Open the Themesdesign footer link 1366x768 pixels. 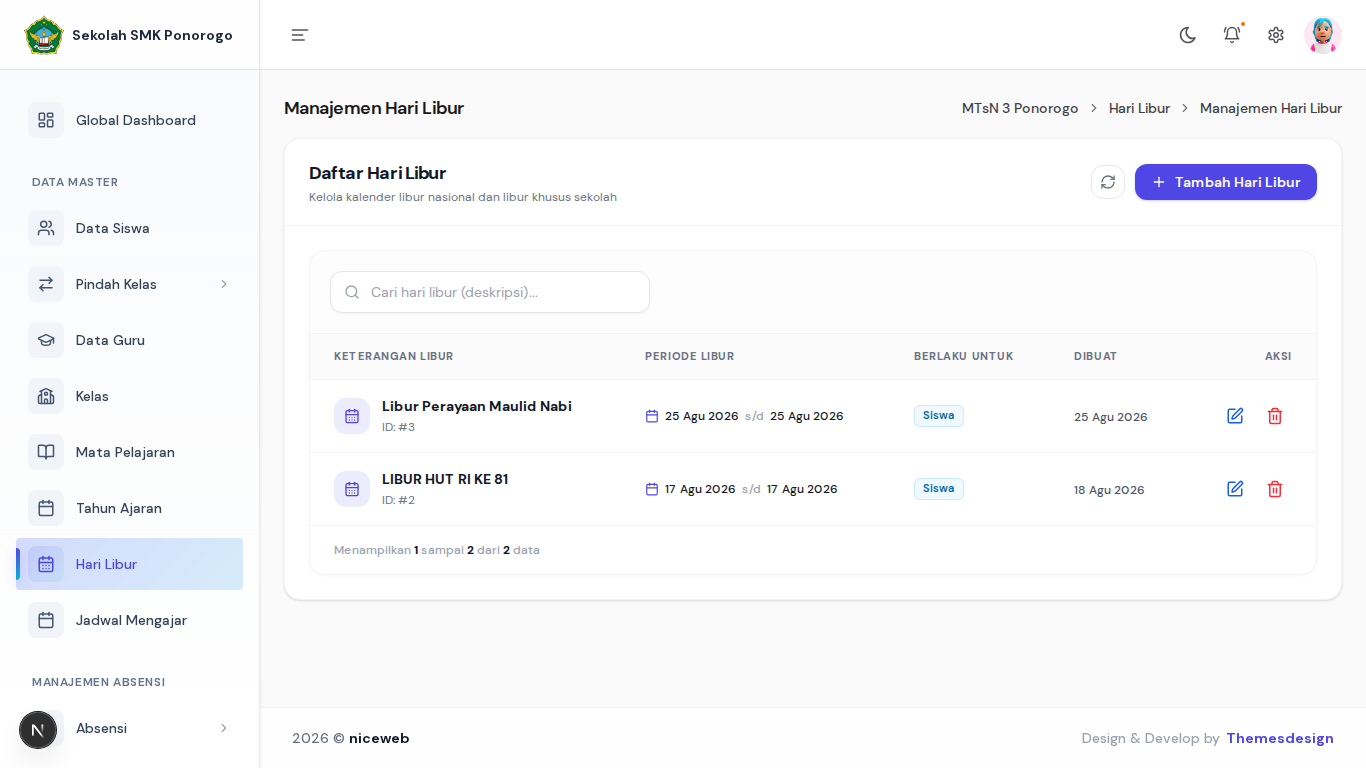(1280, 738)
